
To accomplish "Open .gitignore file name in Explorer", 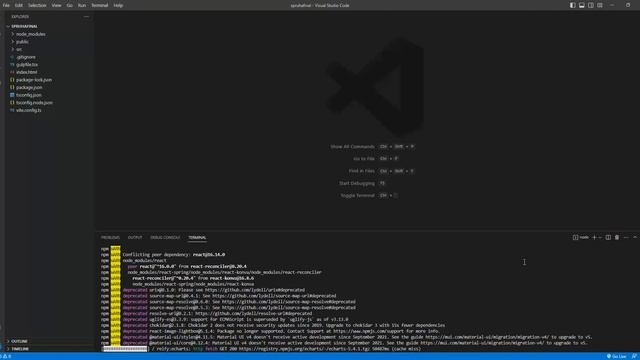I will pos(26,57).
